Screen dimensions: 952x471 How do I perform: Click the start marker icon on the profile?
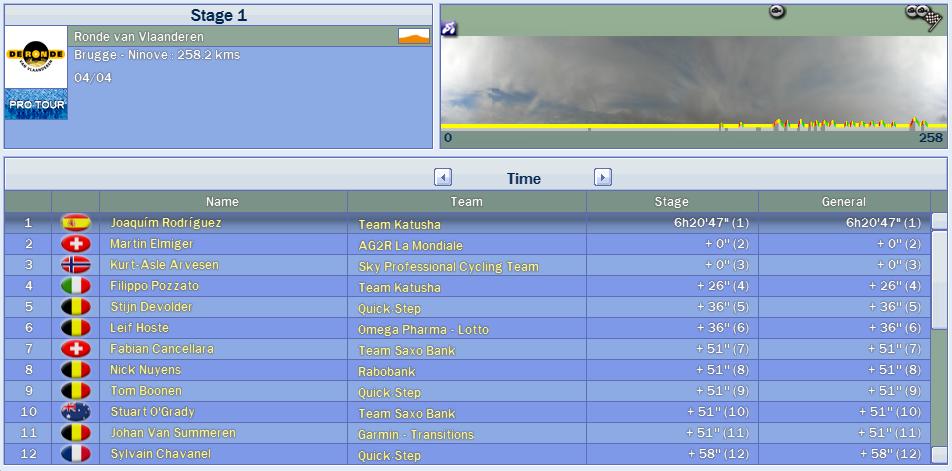point(449,28)
